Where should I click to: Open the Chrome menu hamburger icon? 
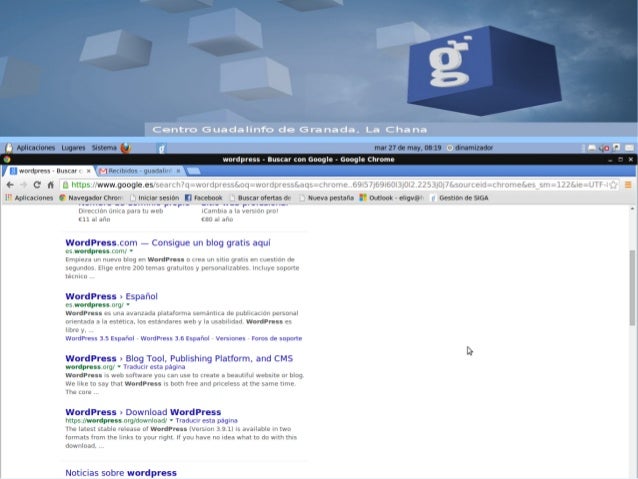(628, 185)
